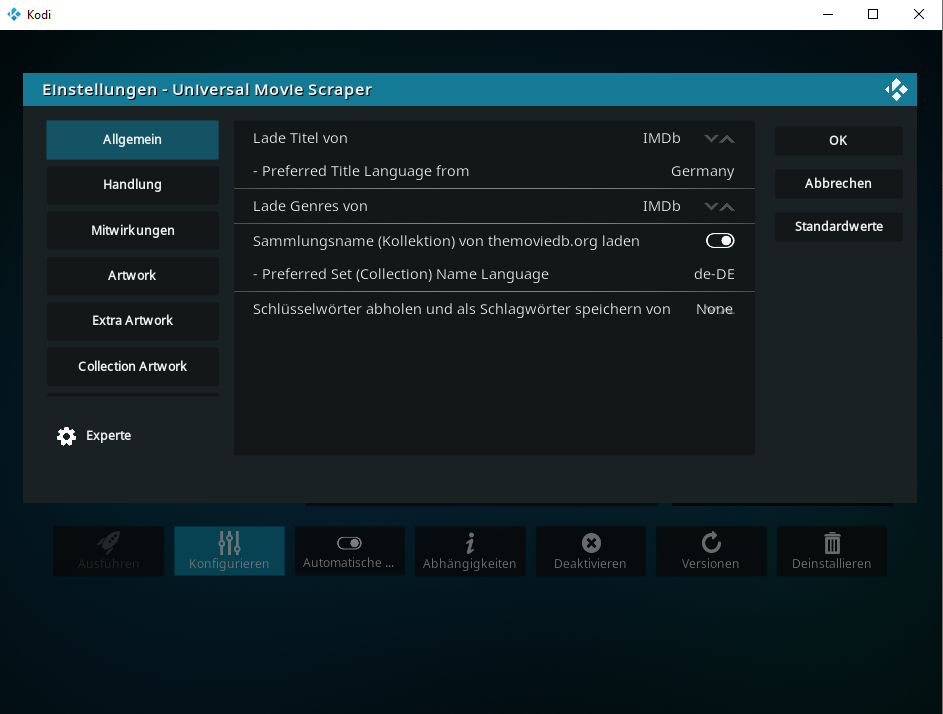
Task: Click the up arrow for Lade Titel von
Action: [x=727, y=139]
